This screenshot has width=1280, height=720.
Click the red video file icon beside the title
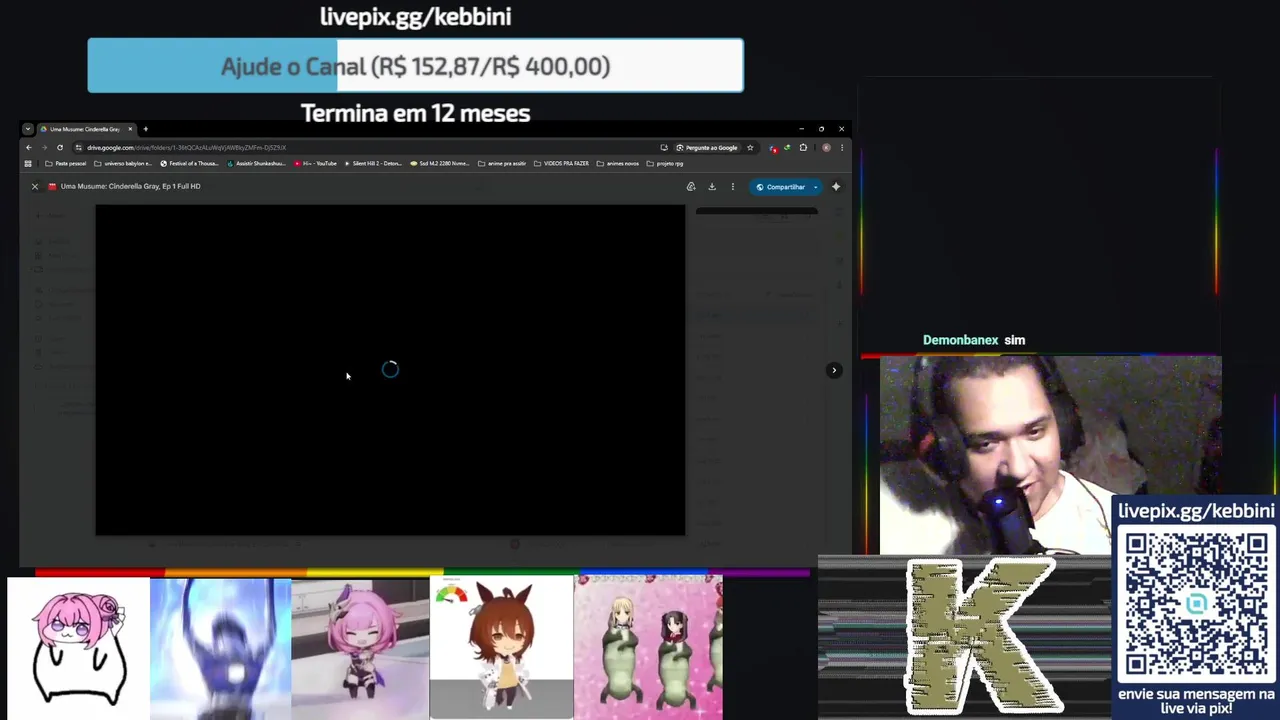[52, 186]
